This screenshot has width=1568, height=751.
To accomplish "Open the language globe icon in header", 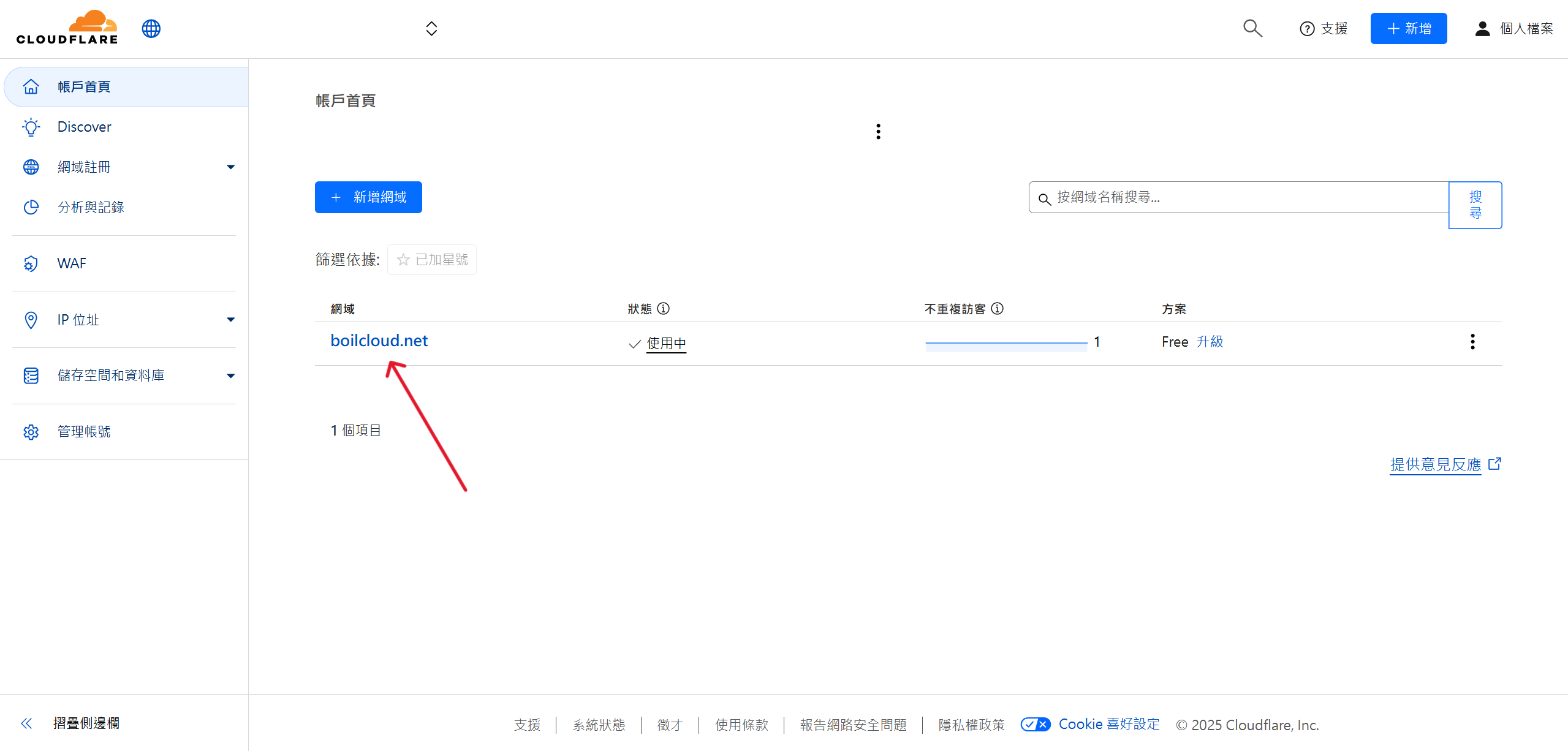I will click(x=151, y=28).
